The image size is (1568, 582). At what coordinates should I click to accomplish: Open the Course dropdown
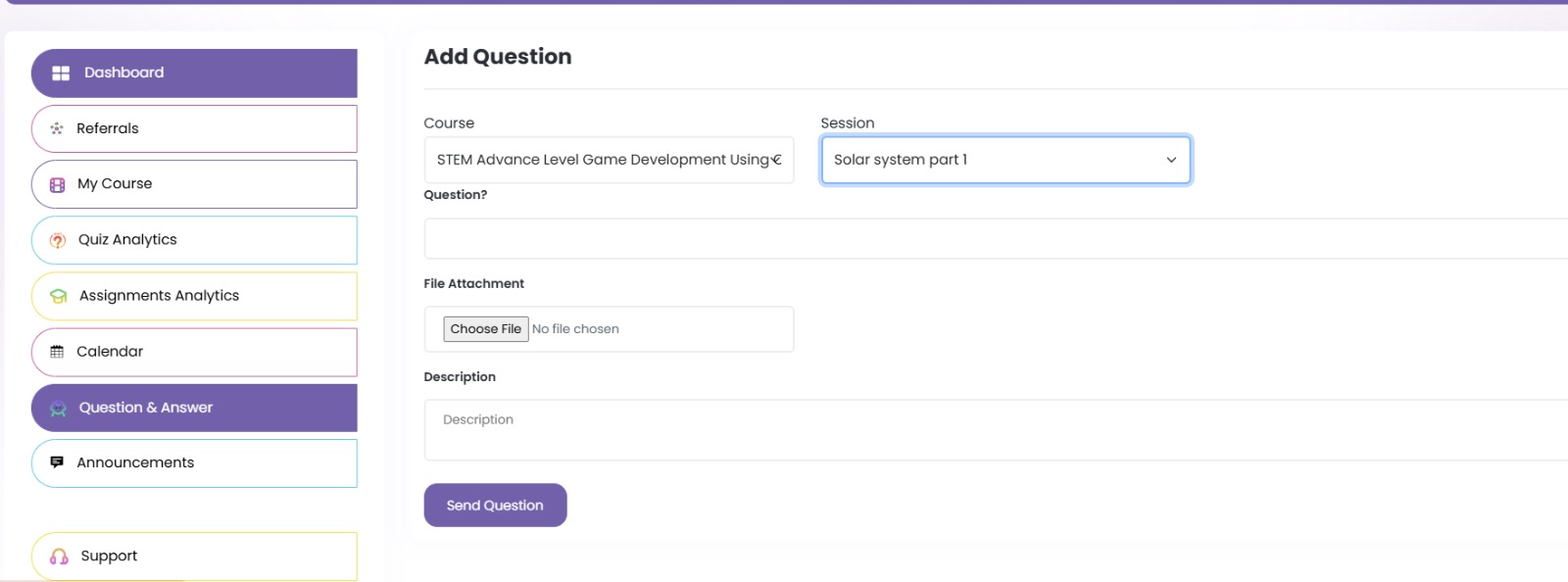coord(608,160)
